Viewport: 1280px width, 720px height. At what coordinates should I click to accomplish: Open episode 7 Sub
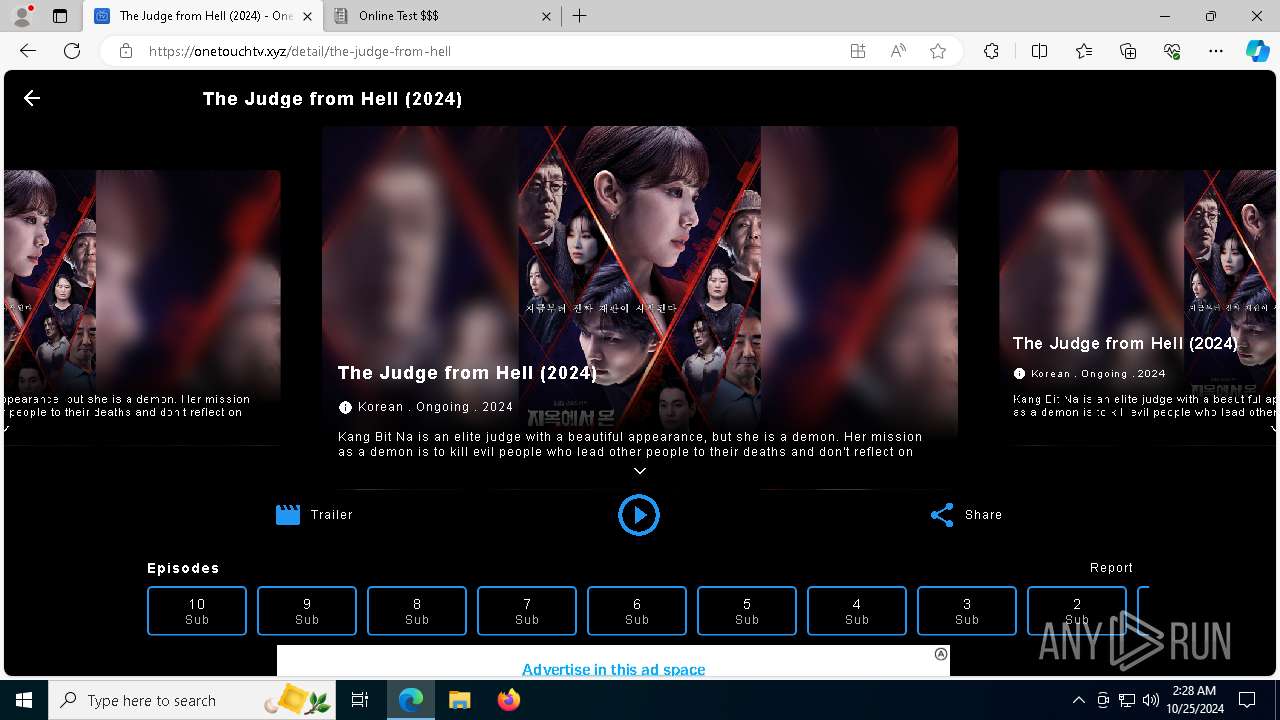click(x=527, y=611)
